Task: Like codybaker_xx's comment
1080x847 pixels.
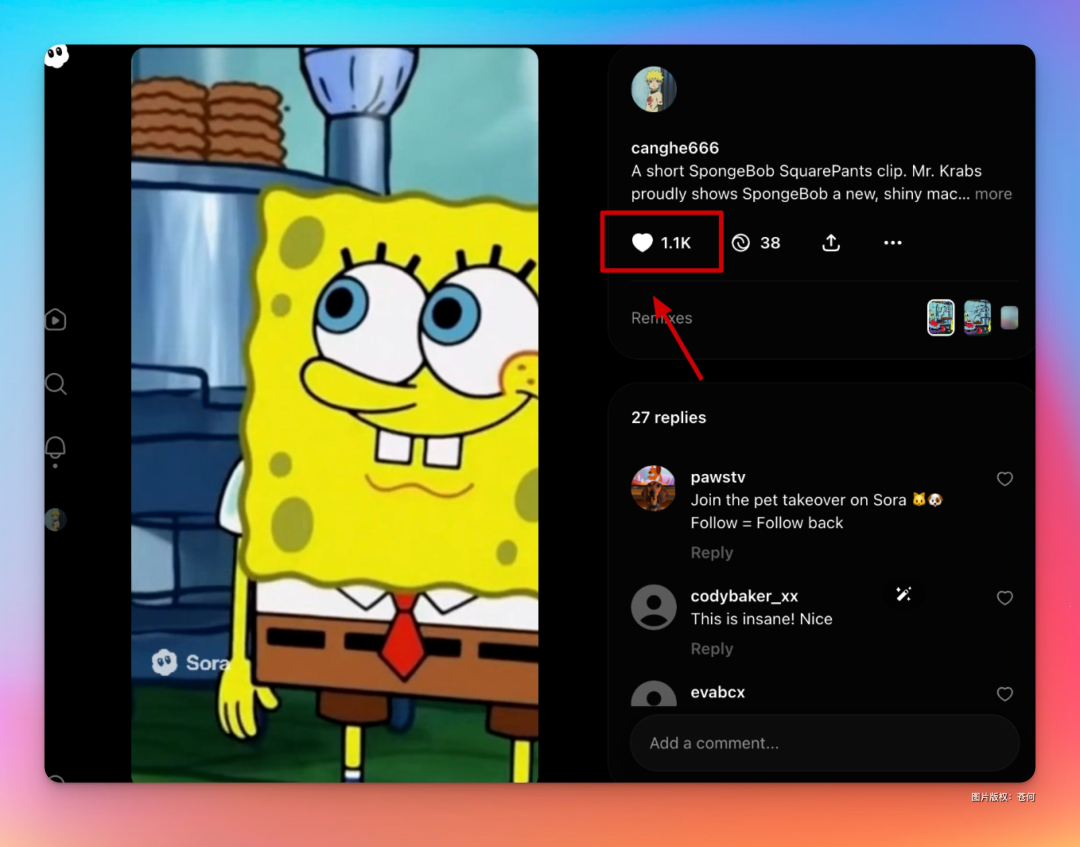Action: click(x=1005, y=598)
